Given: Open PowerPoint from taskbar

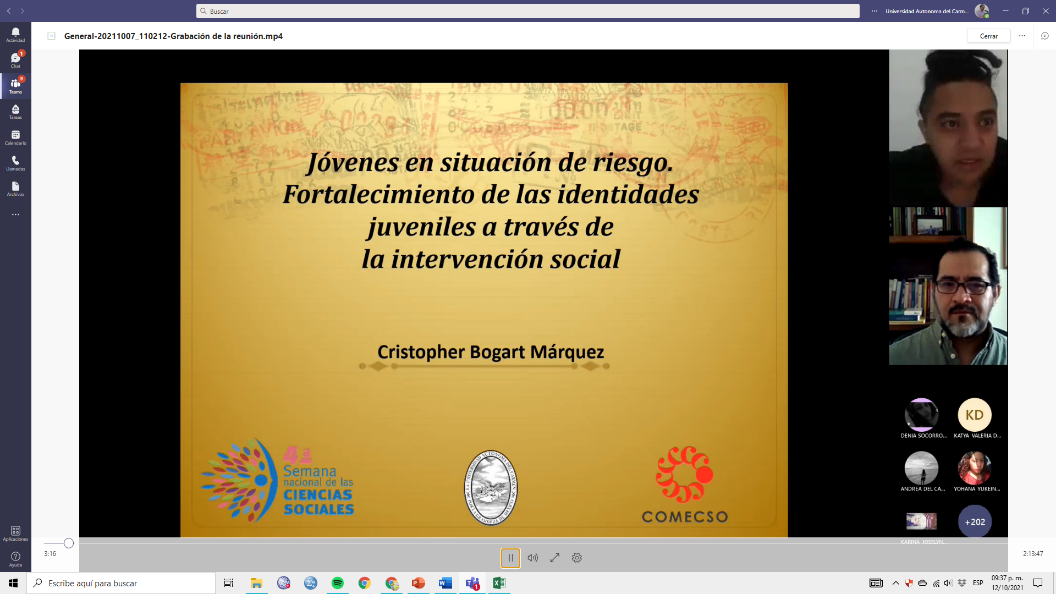Looking at the screenshot, I should [x=418, y=583].
